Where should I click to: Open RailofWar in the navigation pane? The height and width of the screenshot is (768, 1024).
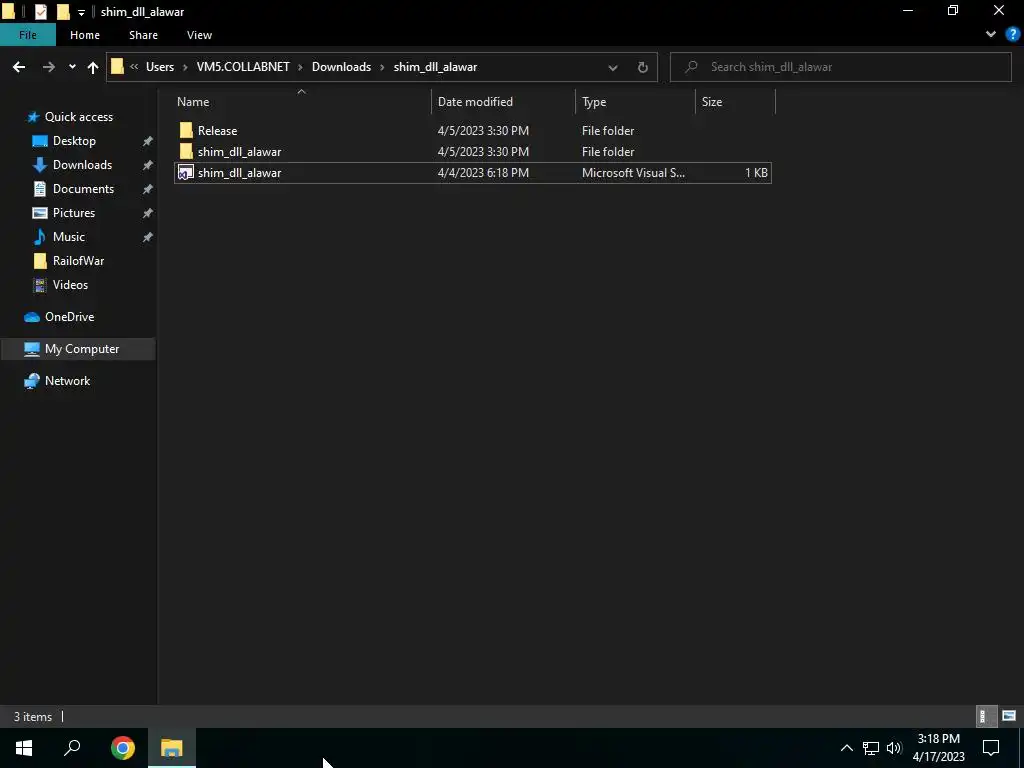coord(78,261)
